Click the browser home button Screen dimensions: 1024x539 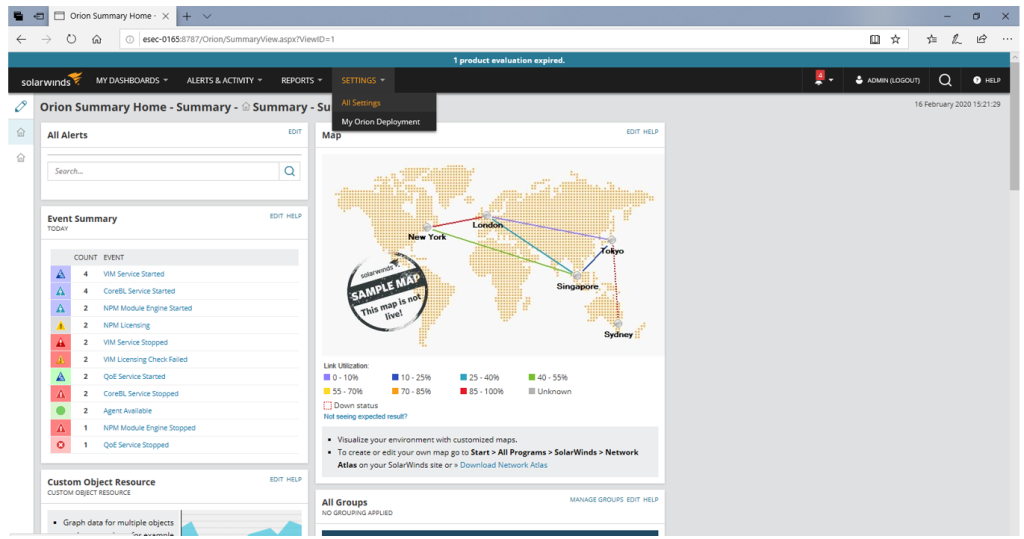coord(97,39)
